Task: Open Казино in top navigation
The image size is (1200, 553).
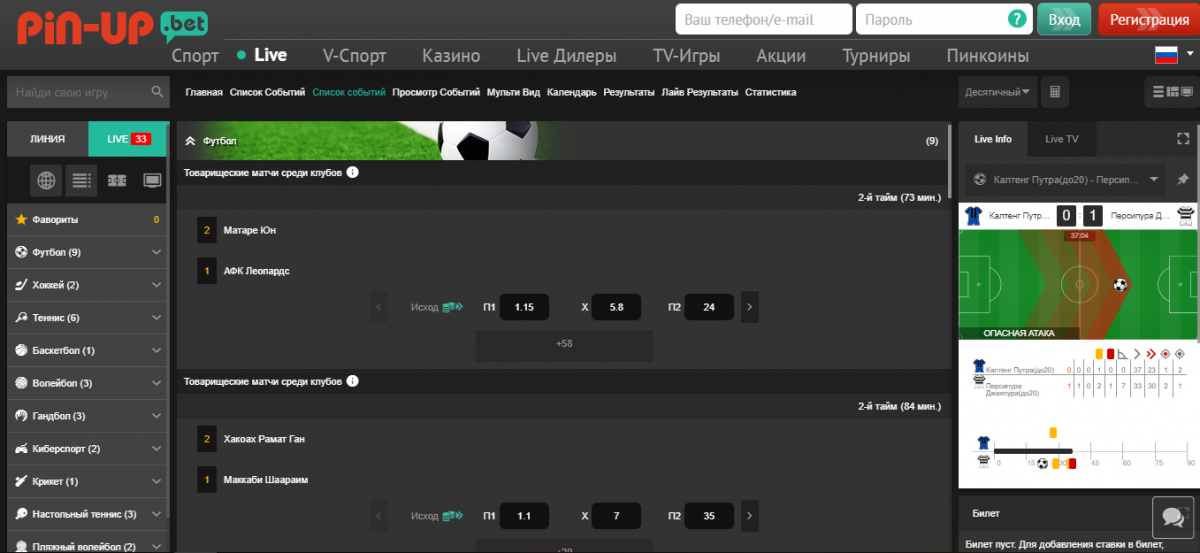Action: 451,56
